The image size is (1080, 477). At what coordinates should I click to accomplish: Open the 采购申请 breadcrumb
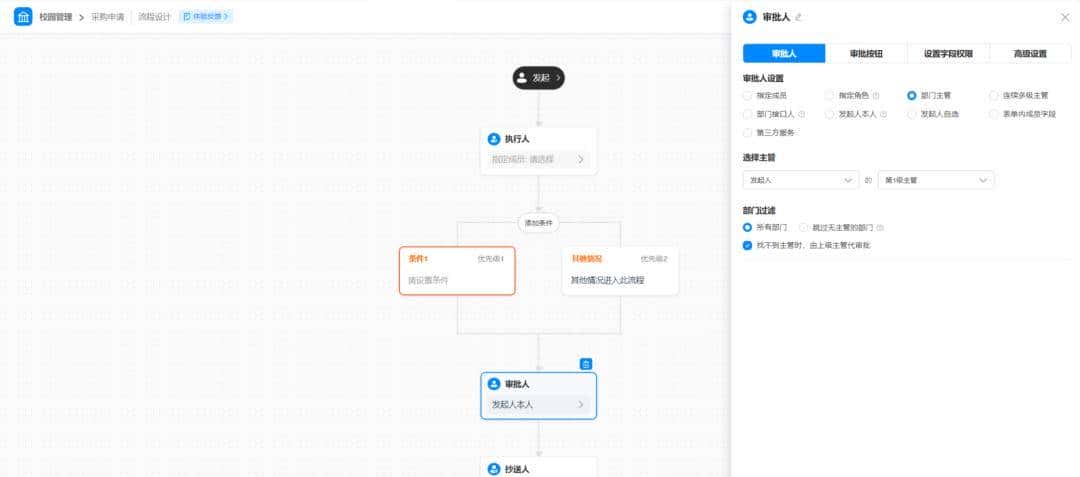click(x=107, y=17)
